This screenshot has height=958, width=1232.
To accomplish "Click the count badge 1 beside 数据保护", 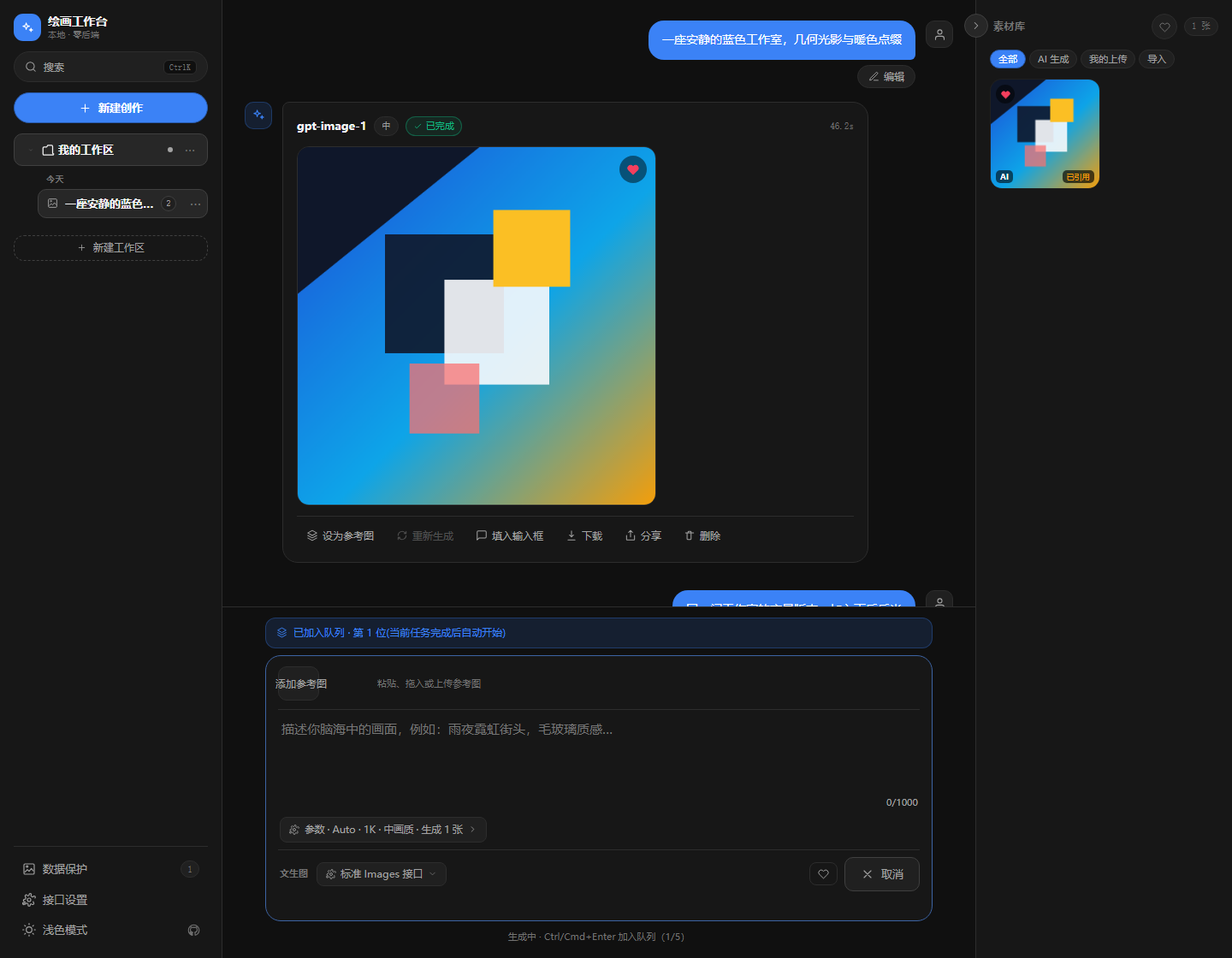I will coord(190,869).
